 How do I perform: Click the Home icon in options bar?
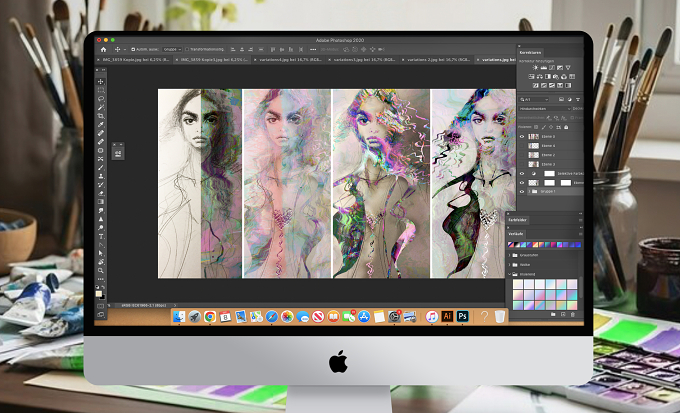[x=103, y=49]
